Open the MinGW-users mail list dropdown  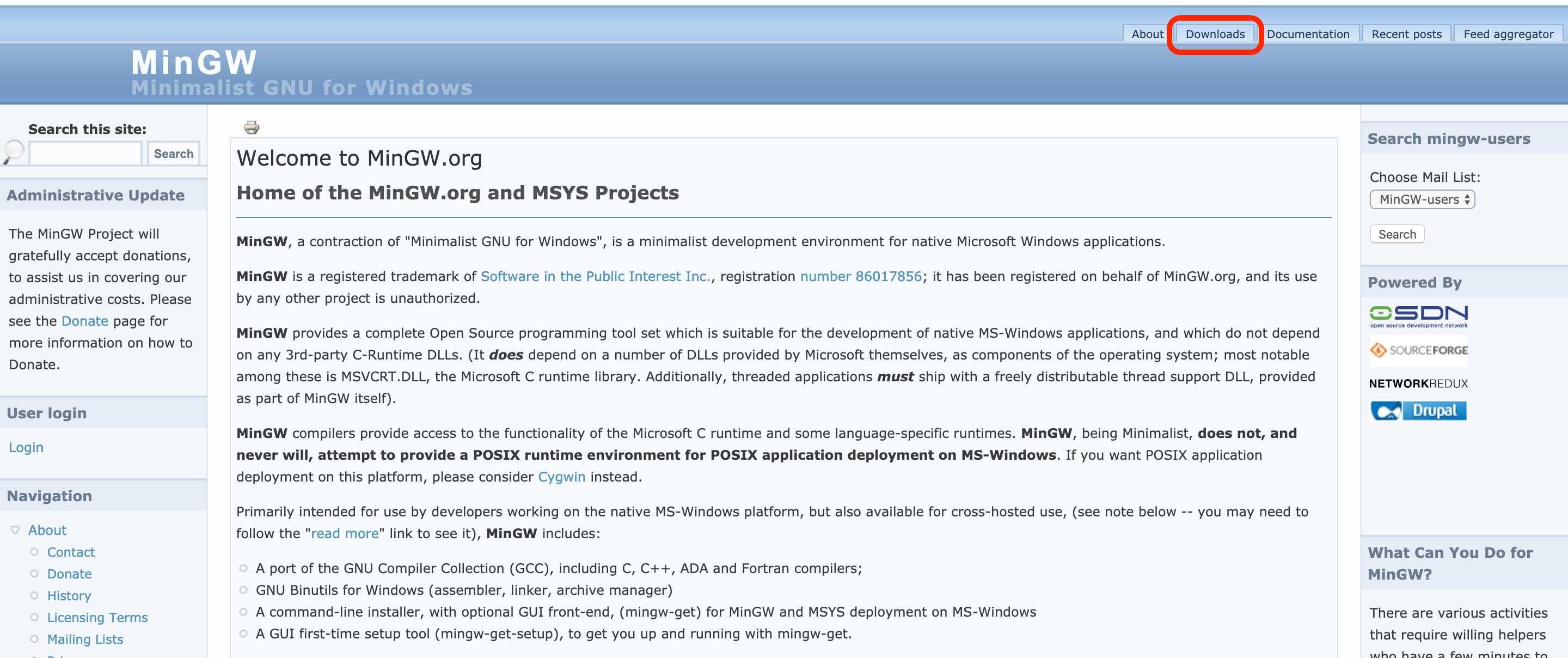(x=1422, y=199)
